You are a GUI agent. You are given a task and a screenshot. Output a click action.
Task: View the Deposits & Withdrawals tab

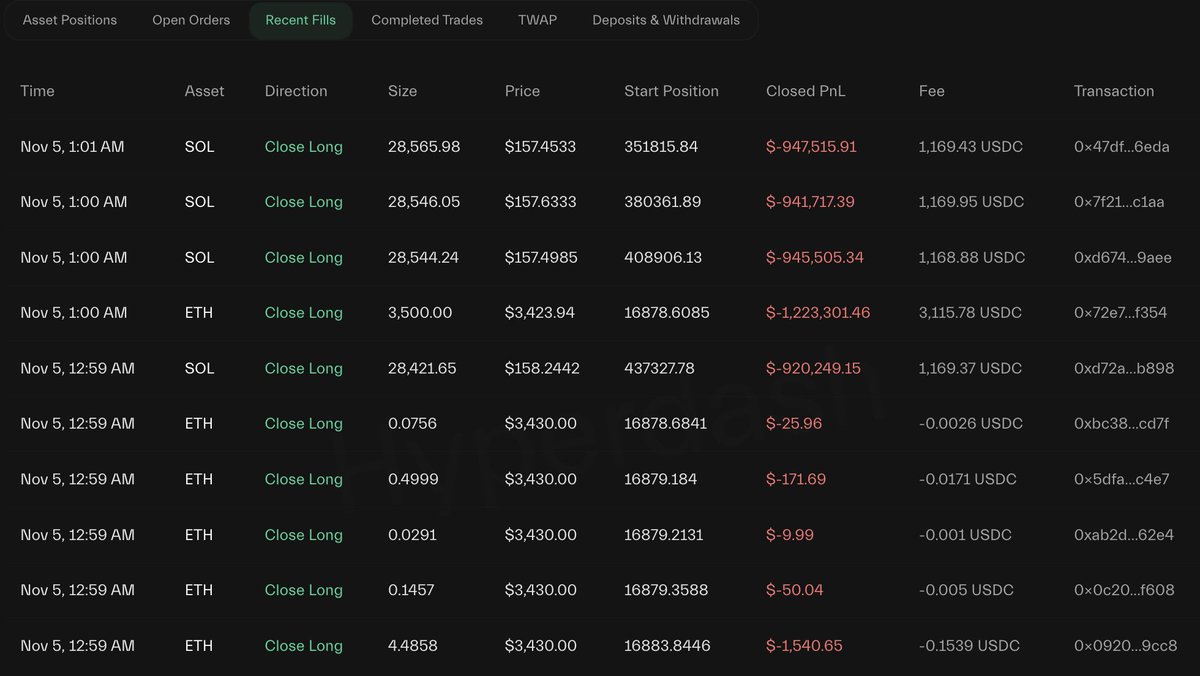[x=666, y=20]
